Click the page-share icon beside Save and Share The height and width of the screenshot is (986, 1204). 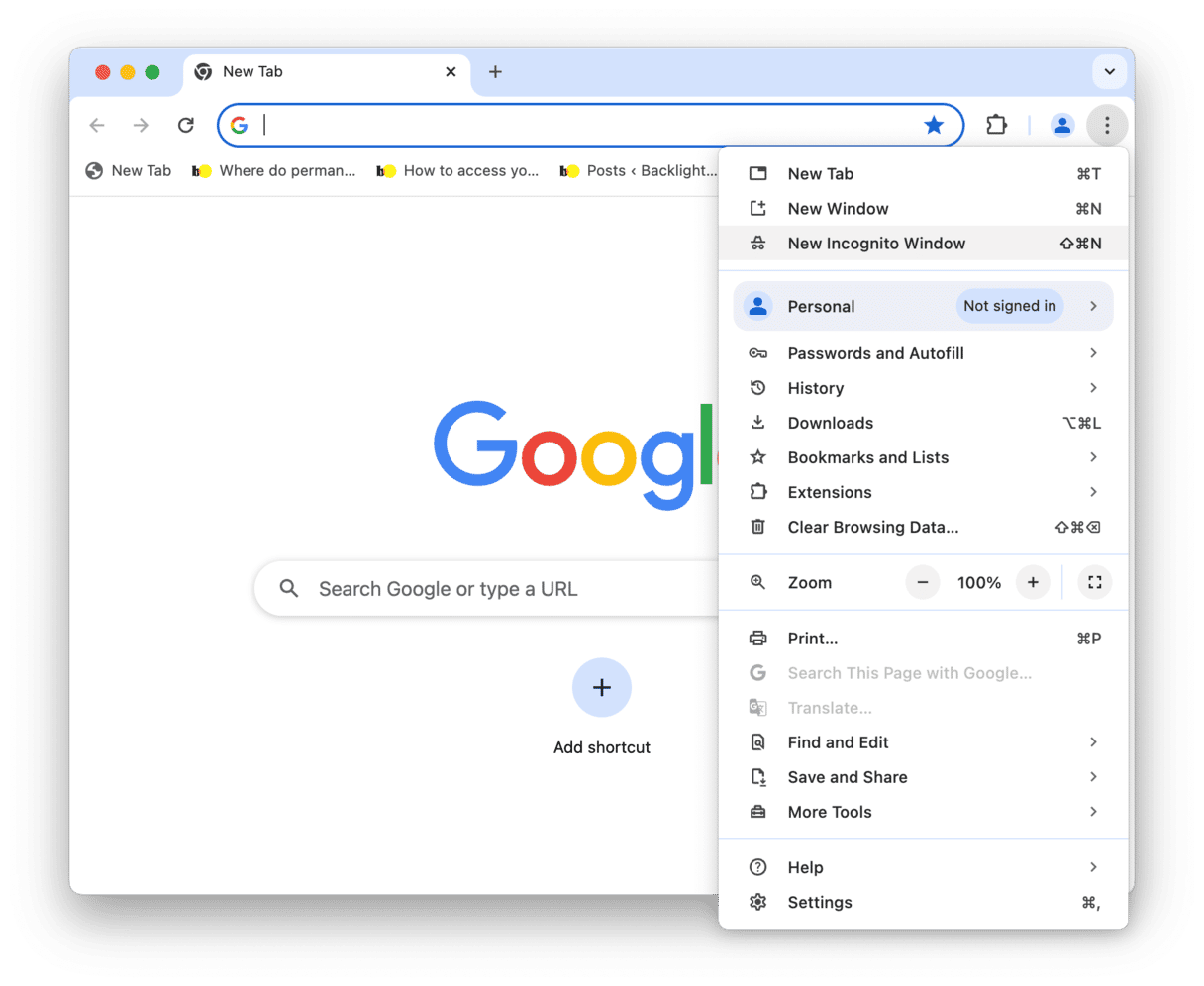757,777
